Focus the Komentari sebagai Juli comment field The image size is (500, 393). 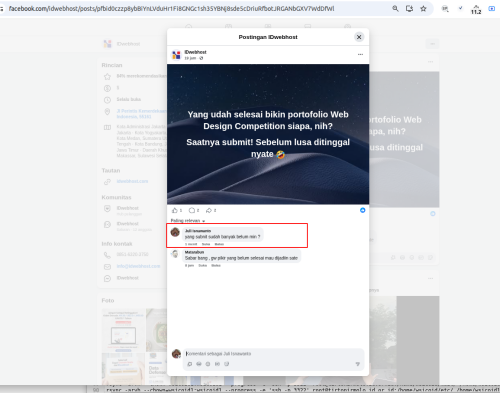(273, 354)
